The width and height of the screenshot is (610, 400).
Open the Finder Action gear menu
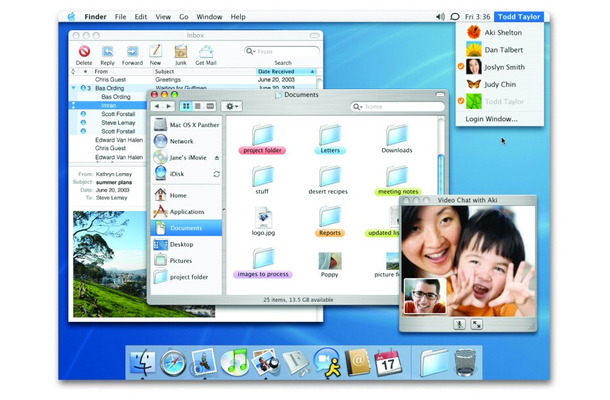tap(232, 106)
